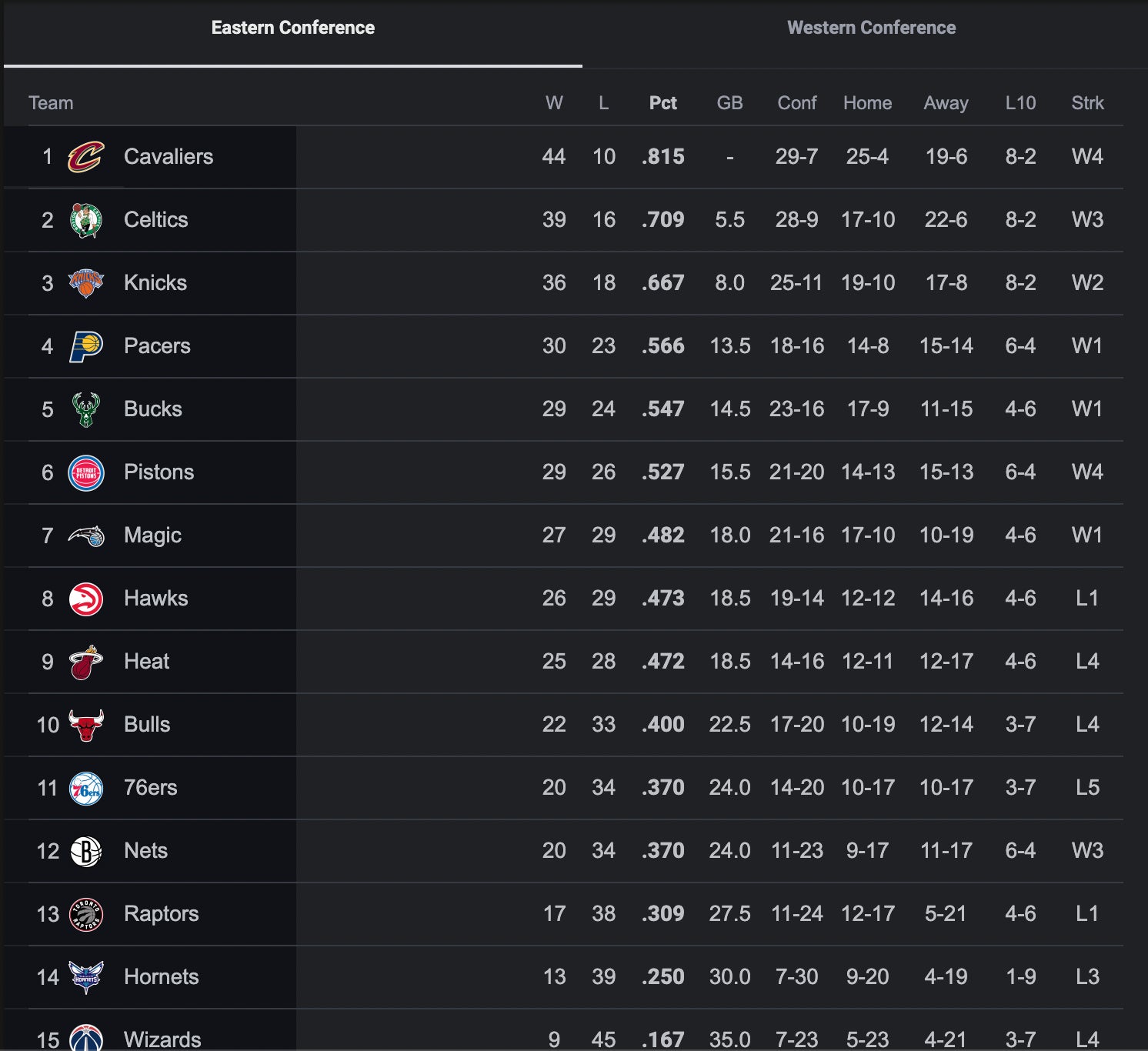The height and width of the screenshot is (1051, 1148).
Task: Sort by L10 column header
Action: (x=1020, y=103)
